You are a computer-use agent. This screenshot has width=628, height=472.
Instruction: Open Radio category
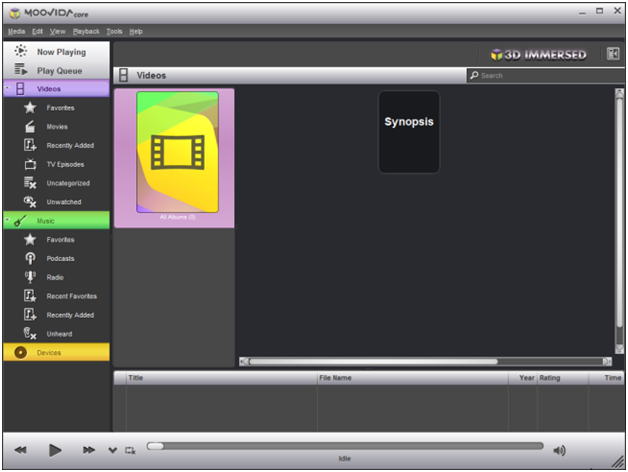(x=56, y=277)
